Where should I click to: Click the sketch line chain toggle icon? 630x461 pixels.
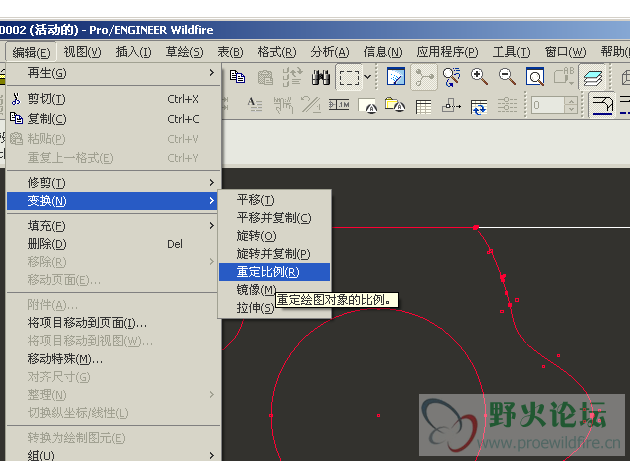pos(601,105)
